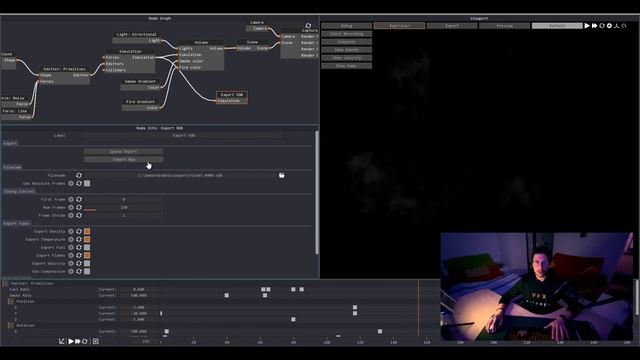
Task: Play the simulation in the viewport toolbar
Action: pos(587,26)
